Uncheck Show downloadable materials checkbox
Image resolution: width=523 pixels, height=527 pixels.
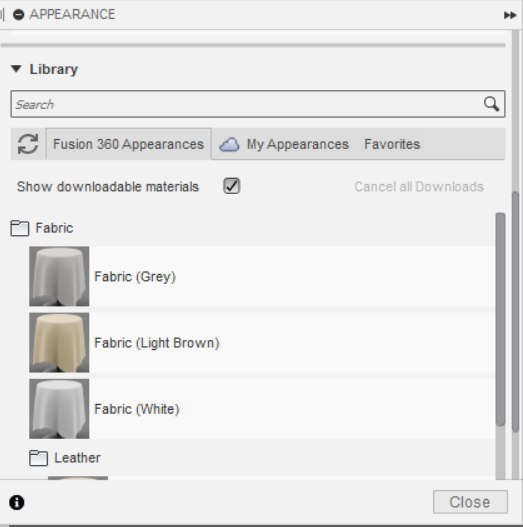232,186
